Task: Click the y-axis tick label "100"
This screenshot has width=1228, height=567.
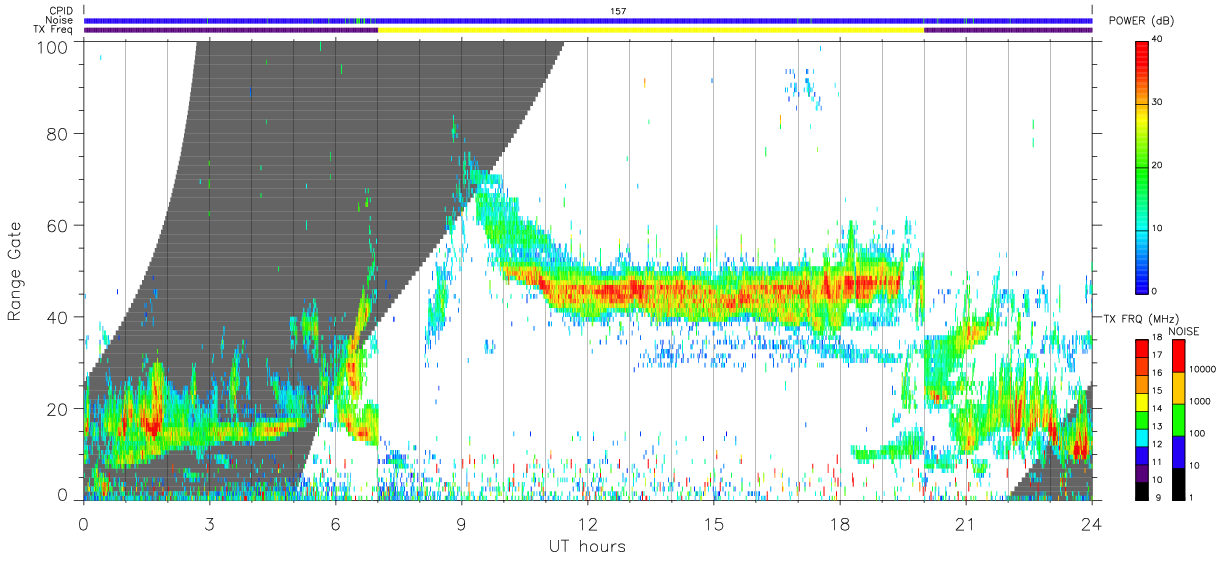Action: [x=54, y=46]
